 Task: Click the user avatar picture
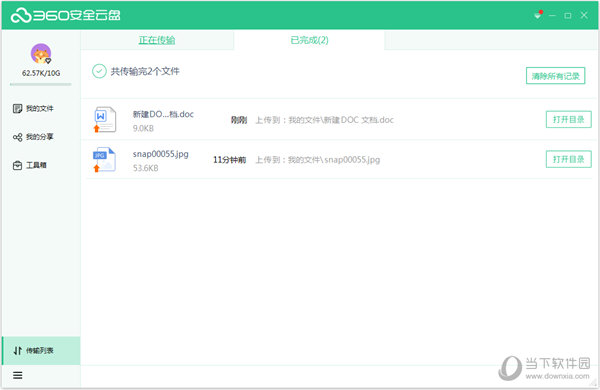point(41,54)
